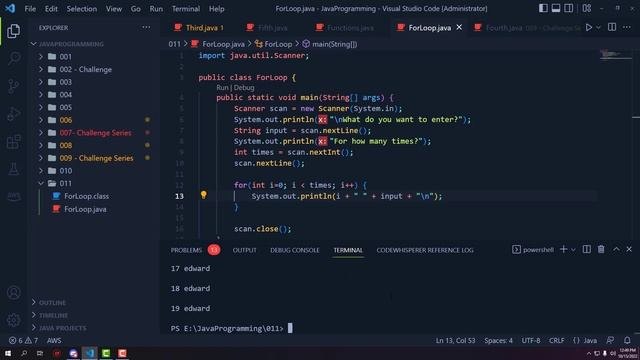Open Customize Layout button
Image resolution: width=640 pixels, height=360 pixels.
[587, 8]
